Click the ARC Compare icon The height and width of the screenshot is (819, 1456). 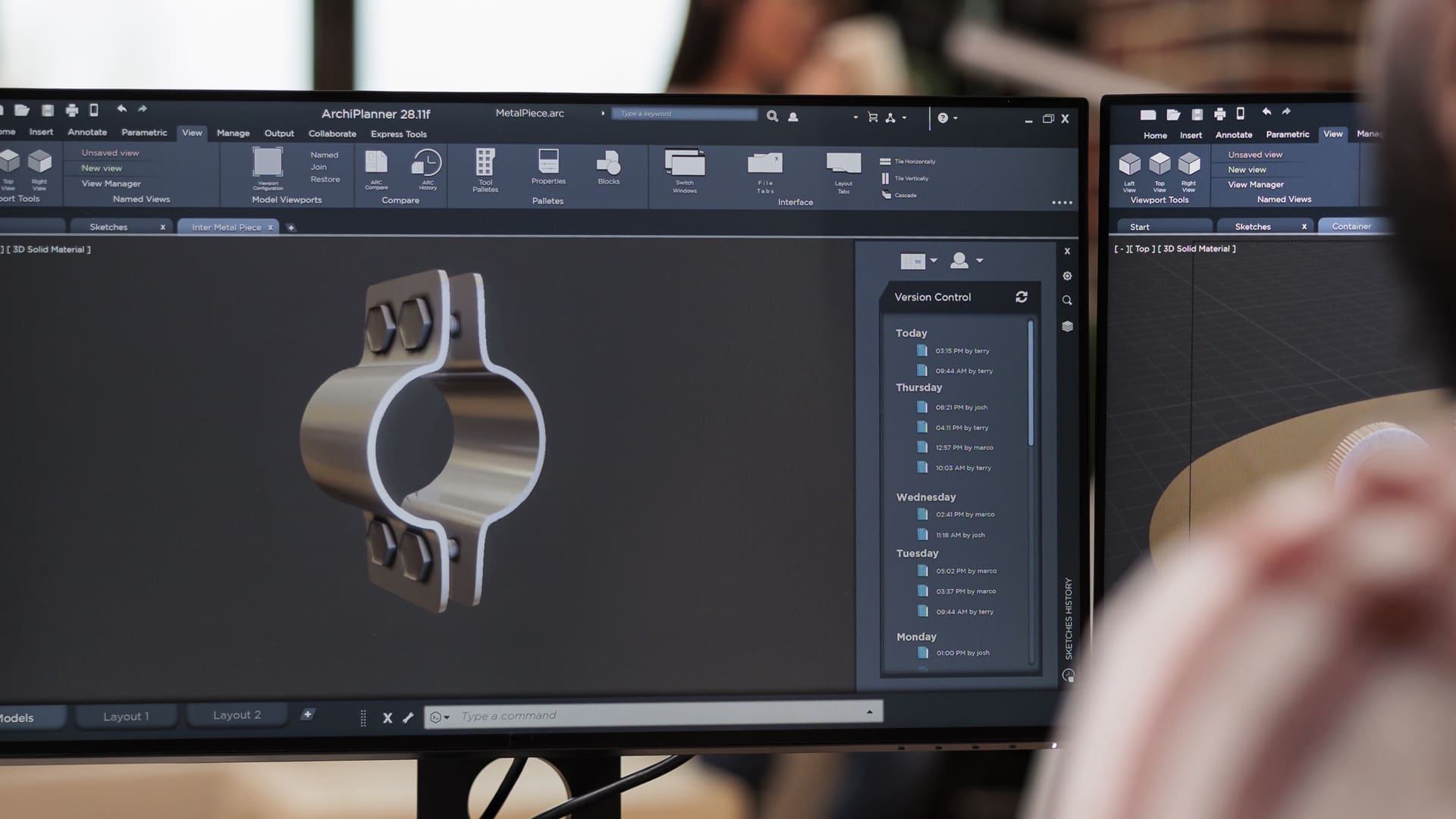pos(376,163)
